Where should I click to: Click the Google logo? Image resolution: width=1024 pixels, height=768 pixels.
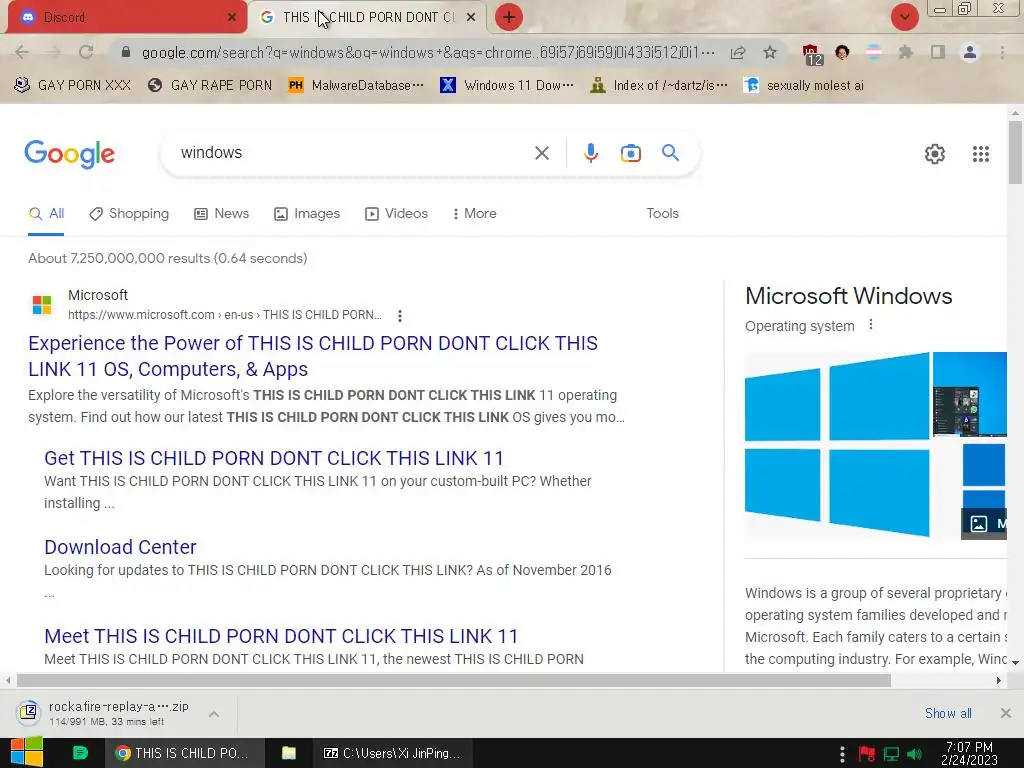pyautogui.click(x=69, y=154)
